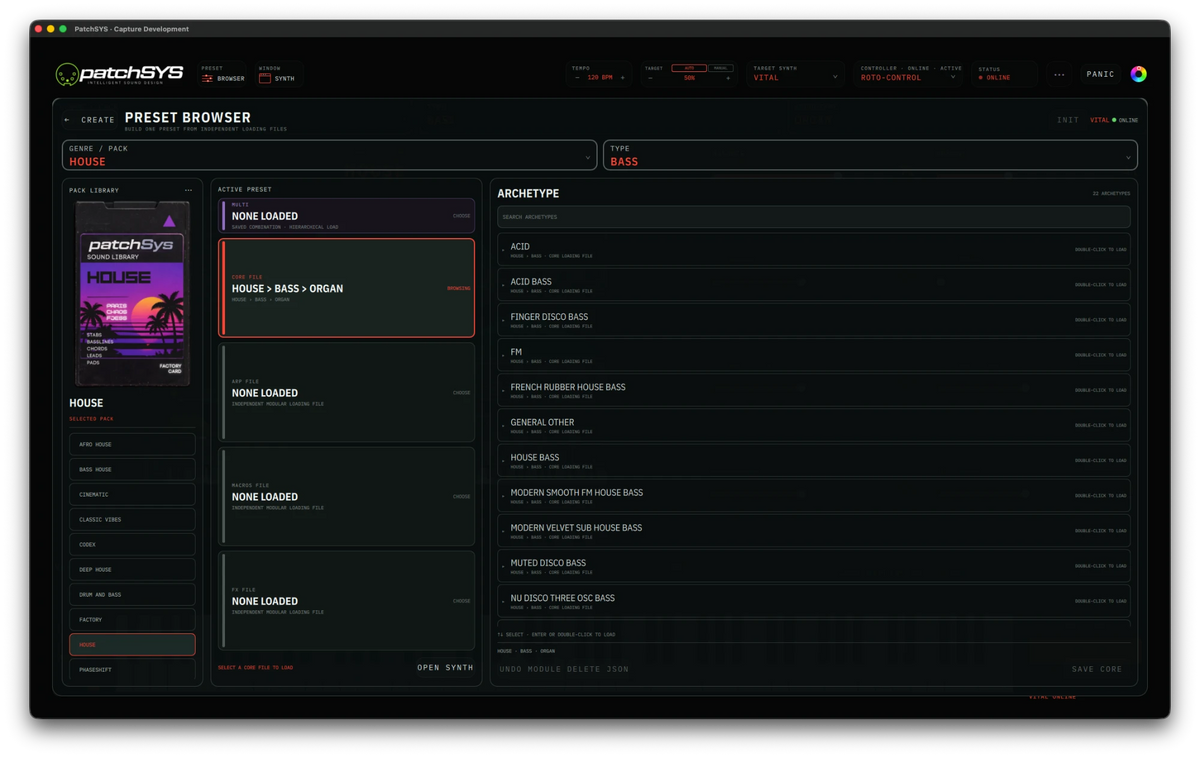
Task: Open the Target Synth VITAL dropdown
Action: pyautogui.click(x=795, y=74)
